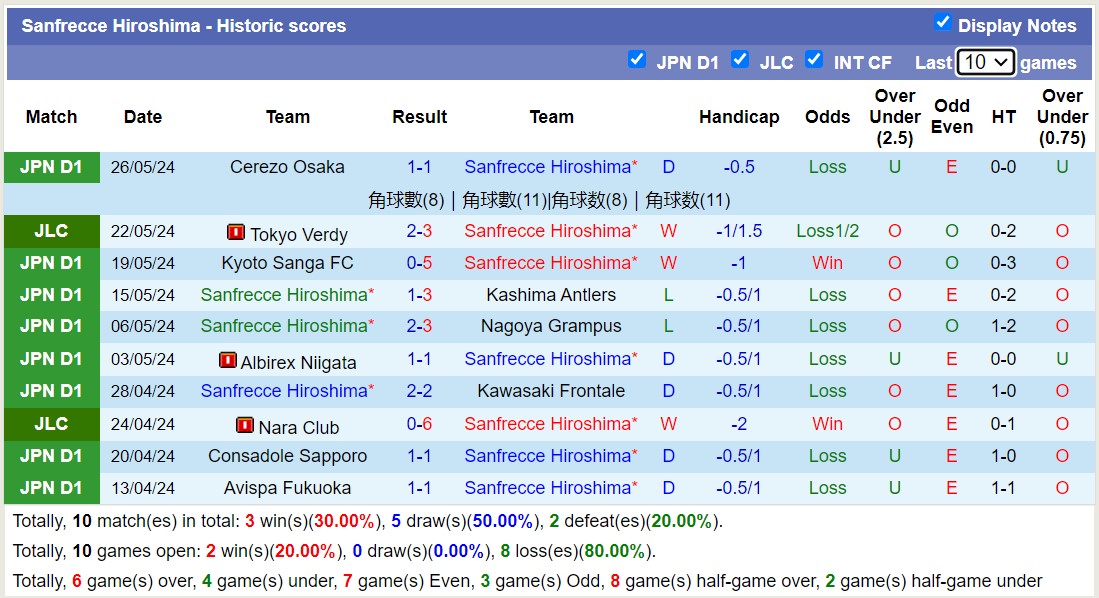This screenshot has height=598, width=1099.
Task: Disable the INT CF filter checkbox
Action: coord(815,60)
